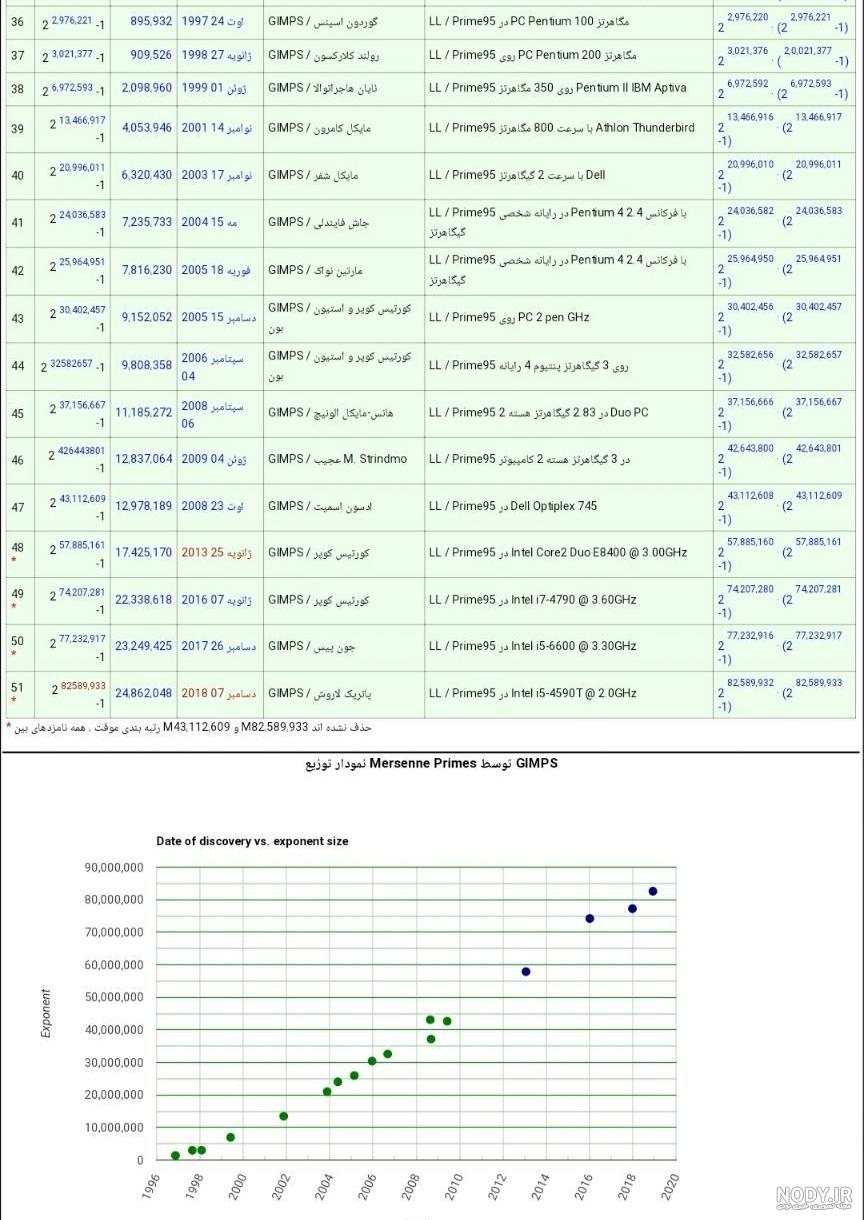The image size is (864, 1220).
Task: Click the Intel Core2 Duo E8400 hardware cell
Action: 568,552
